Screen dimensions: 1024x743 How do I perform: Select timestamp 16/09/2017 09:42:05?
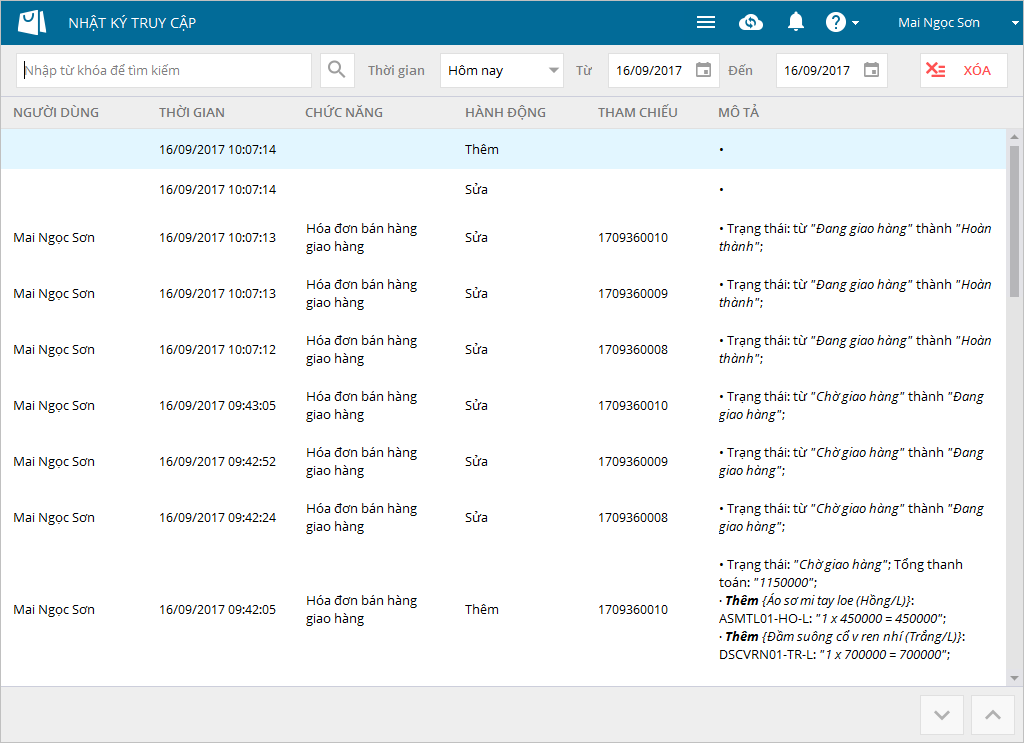(x=217, y=609)
